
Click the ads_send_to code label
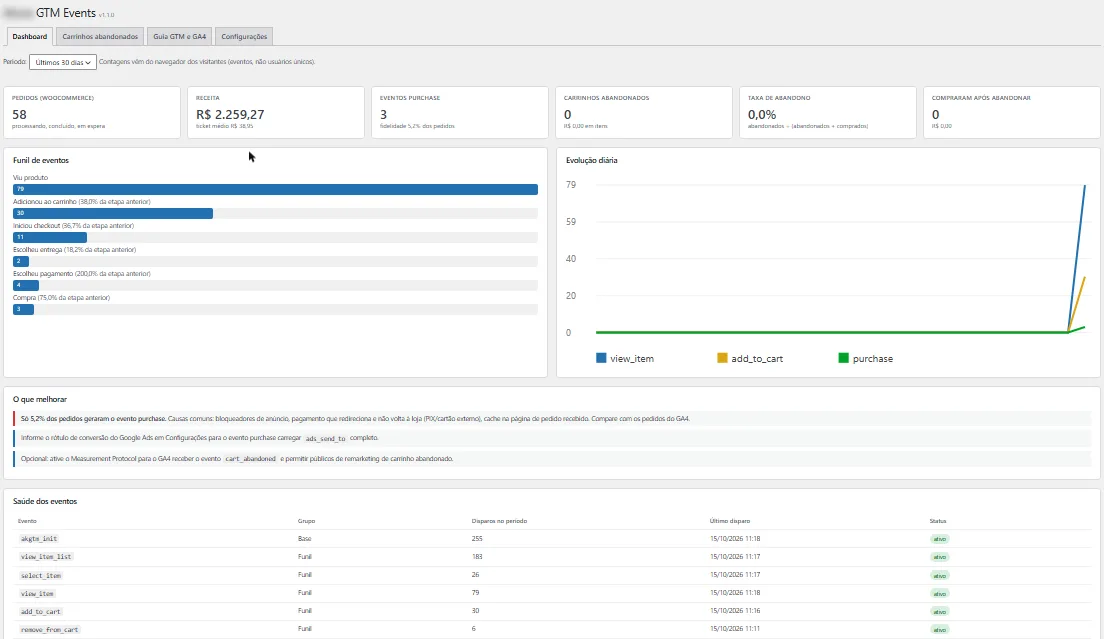coord(325,438)
